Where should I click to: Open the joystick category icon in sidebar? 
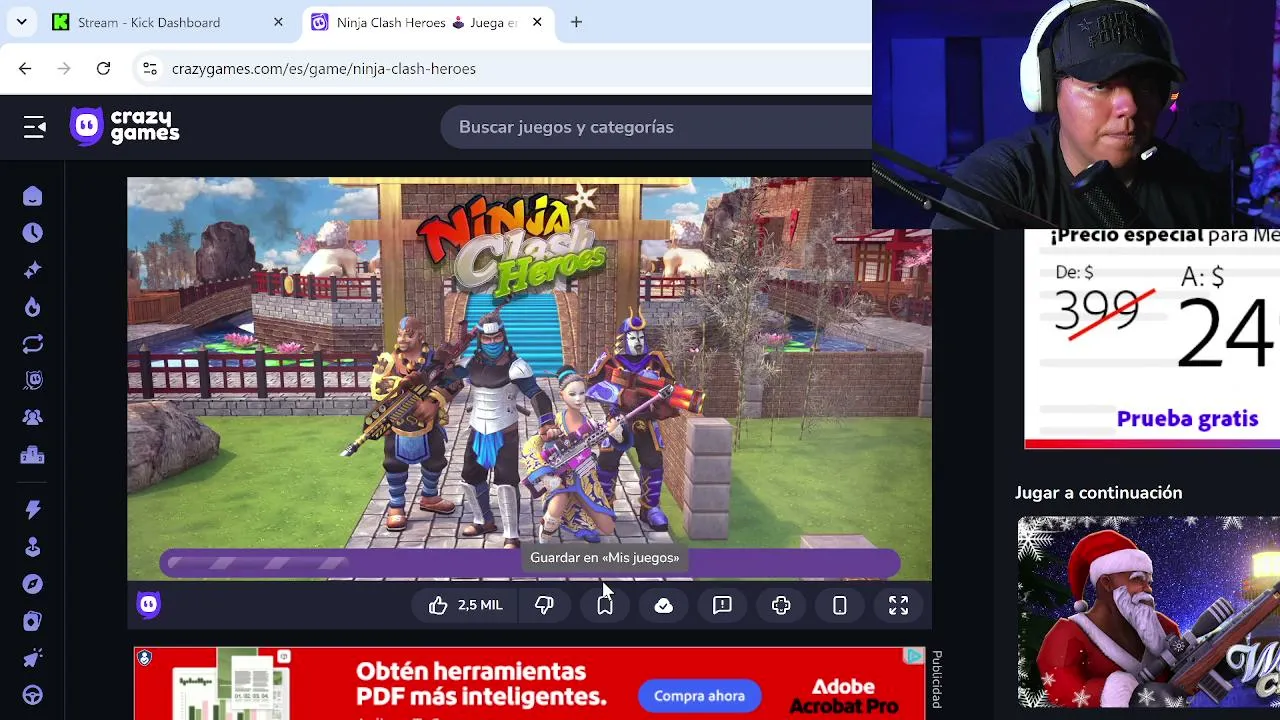(32, 547)
